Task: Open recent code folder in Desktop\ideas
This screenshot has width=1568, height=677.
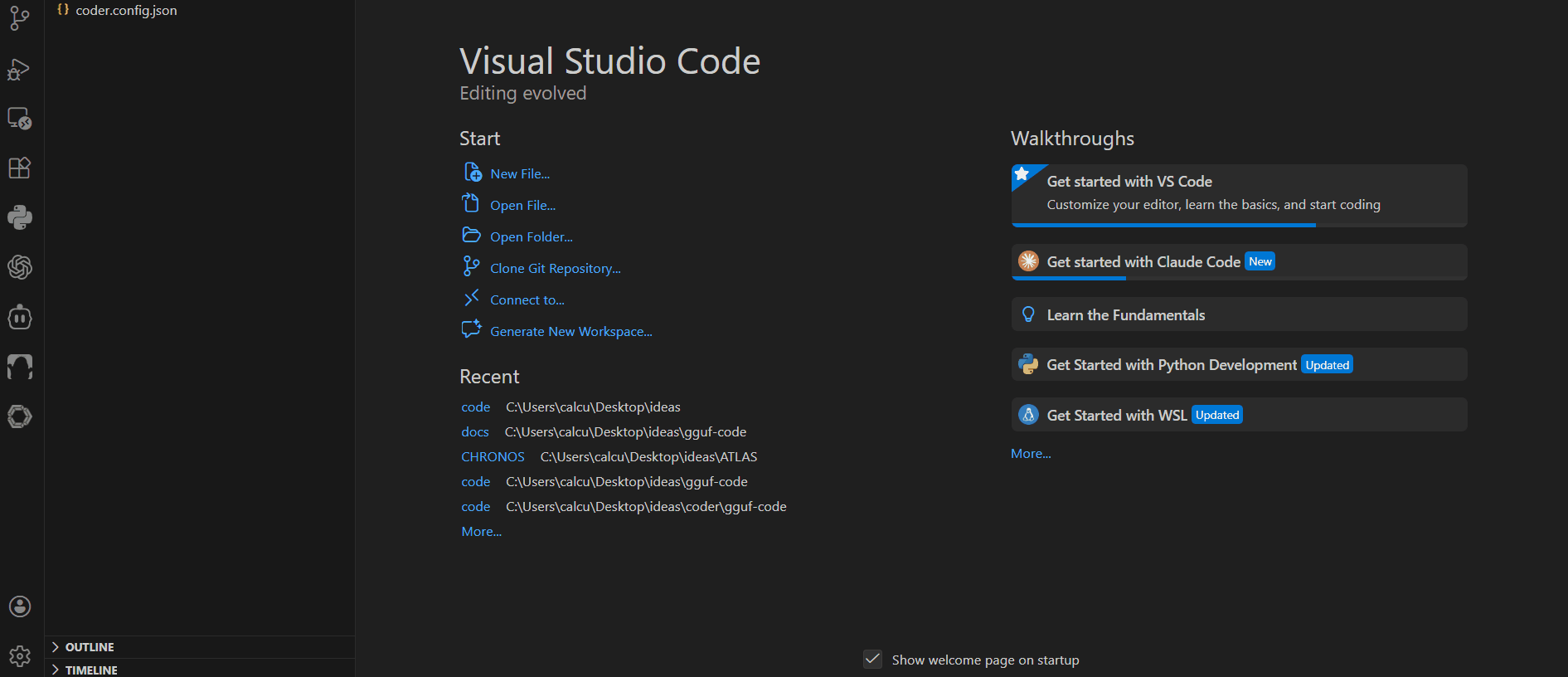Action: 476,407
